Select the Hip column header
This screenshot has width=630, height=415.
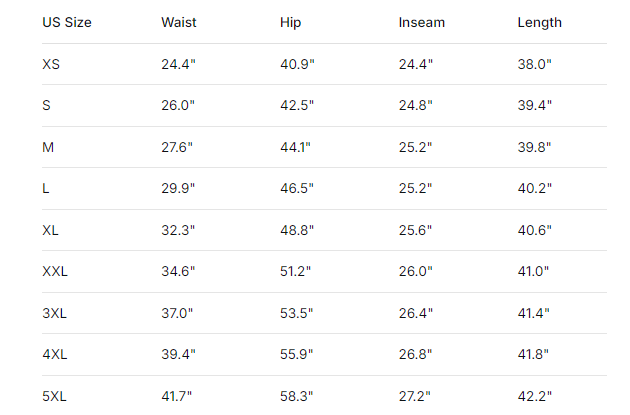tap(290, 23)
